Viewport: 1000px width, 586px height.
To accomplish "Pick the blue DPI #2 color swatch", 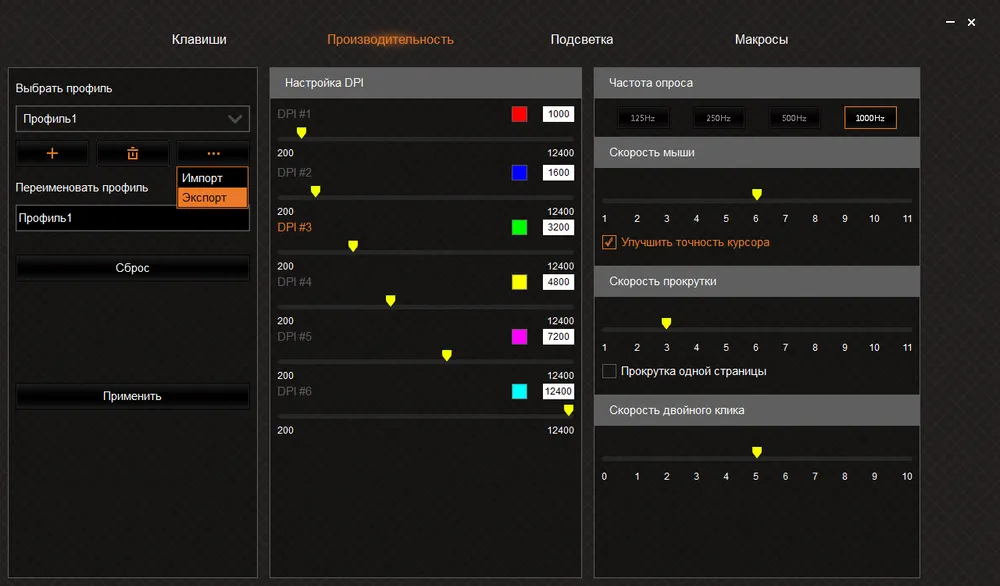I will (x=519, y=173).
